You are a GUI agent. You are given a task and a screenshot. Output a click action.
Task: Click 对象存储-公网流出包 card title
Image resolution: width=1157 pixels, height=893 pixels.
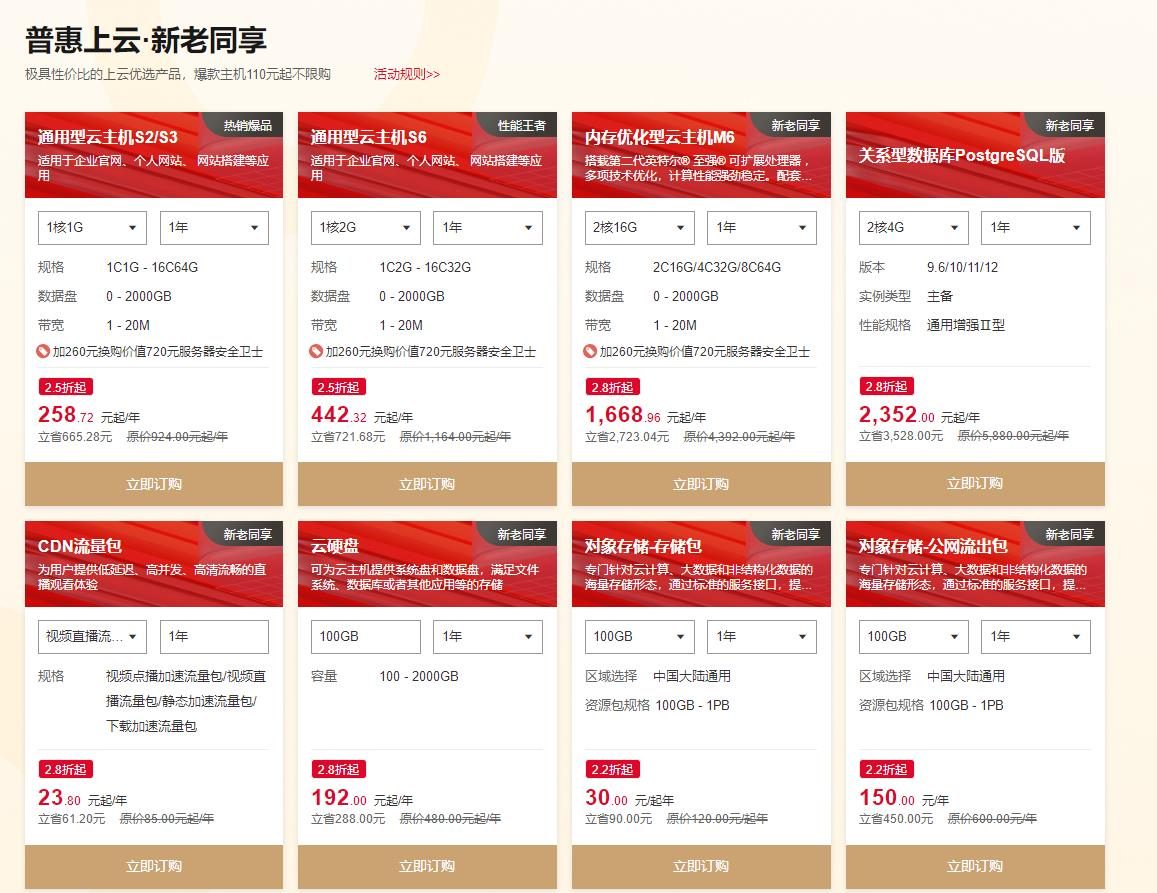point(933,546)
